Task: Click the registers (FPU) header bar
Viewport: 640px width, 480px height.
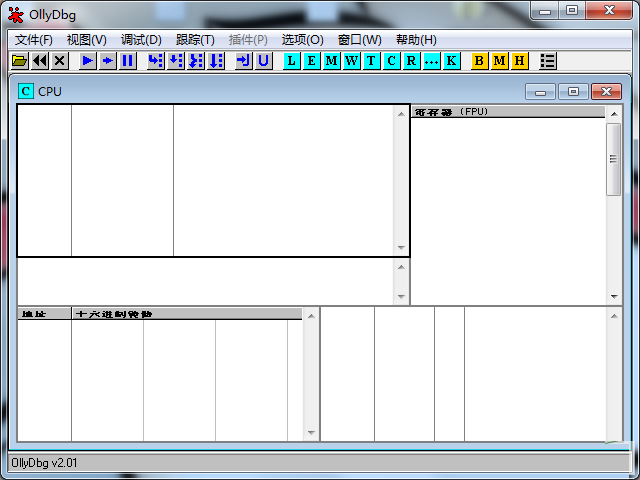Action: [x=508, y=112]
